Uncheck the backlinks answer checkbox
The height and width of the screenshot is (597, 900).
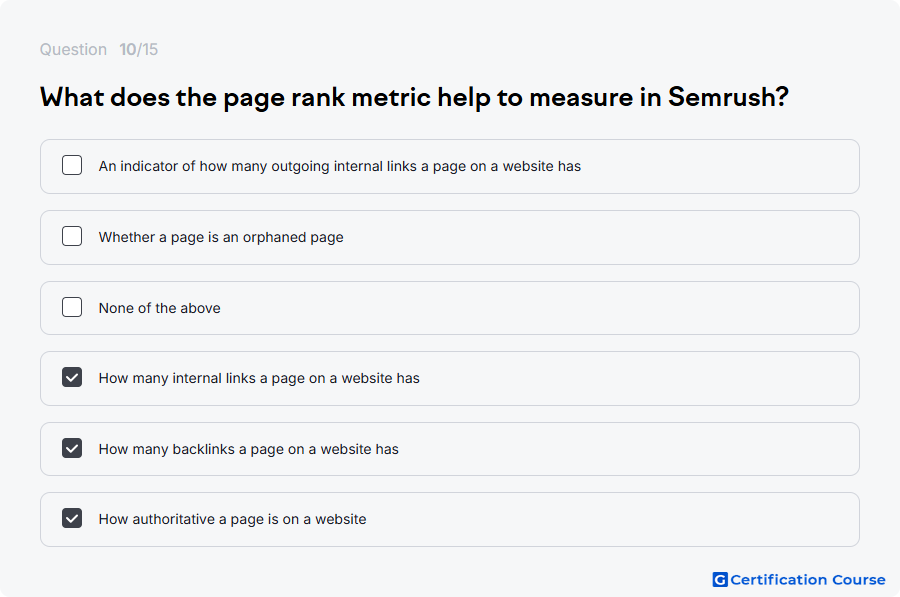pos(72,448)
